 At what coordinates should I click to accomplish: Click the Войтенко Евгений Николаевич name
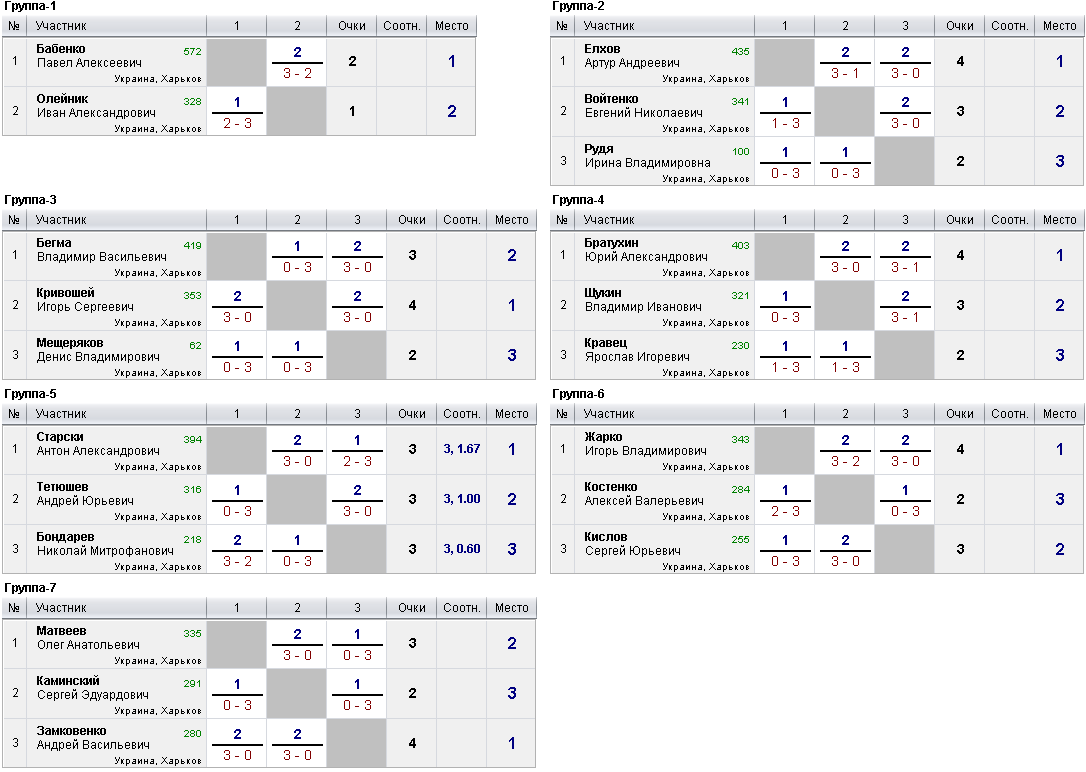643,106
